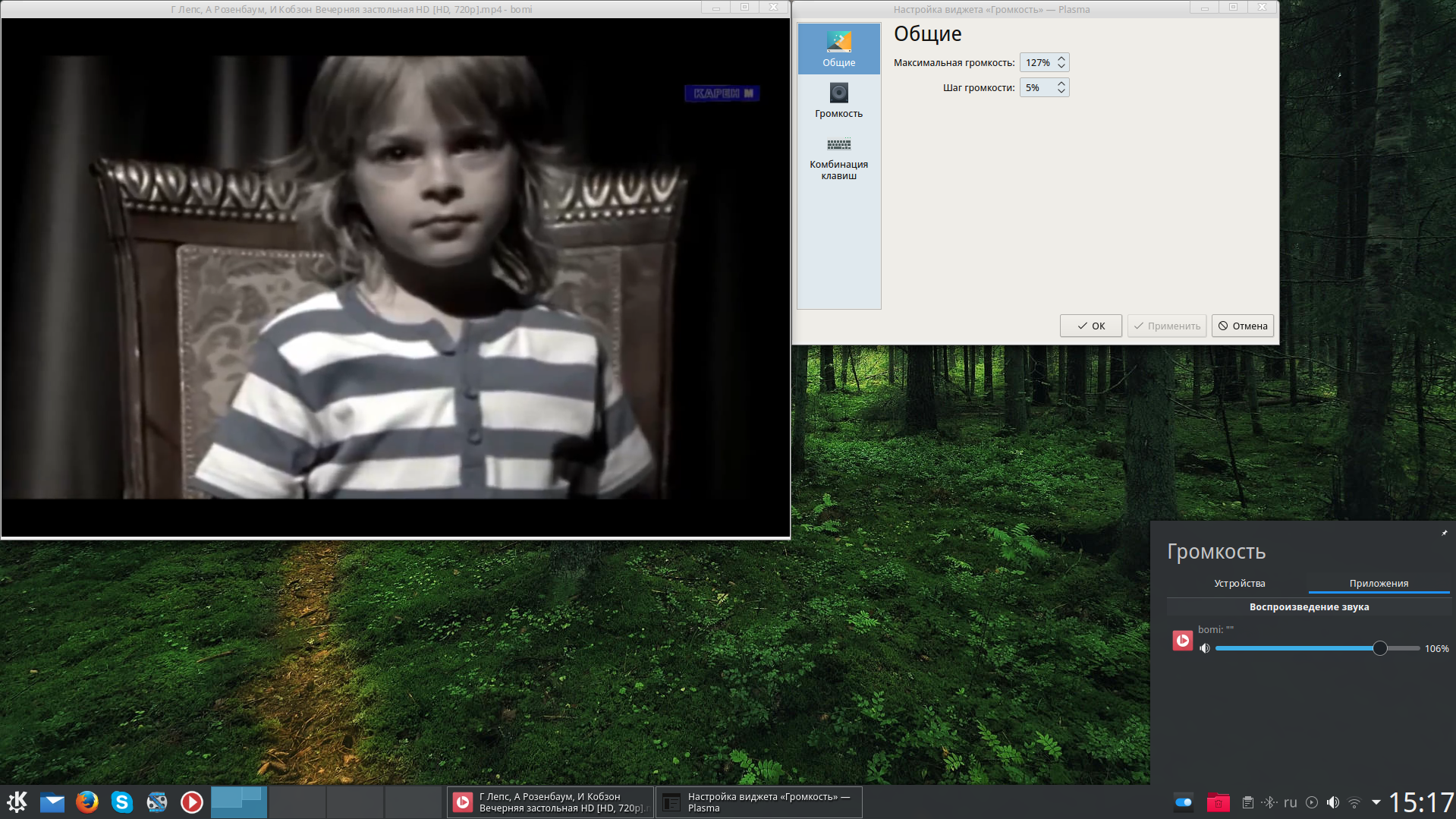The image size is (1456, 819).
Task: Click the bomi video playback area
Action: (395, 278)
